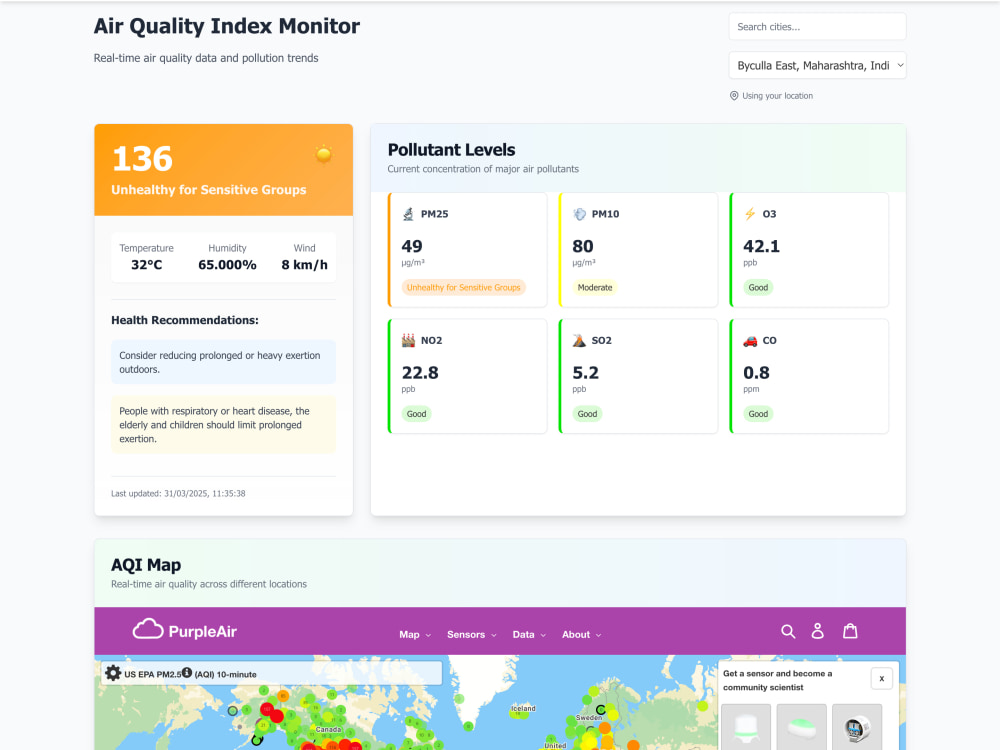Click the AQI Map heading
Viewport: 1000px width, 750px height.
[146, 565]
